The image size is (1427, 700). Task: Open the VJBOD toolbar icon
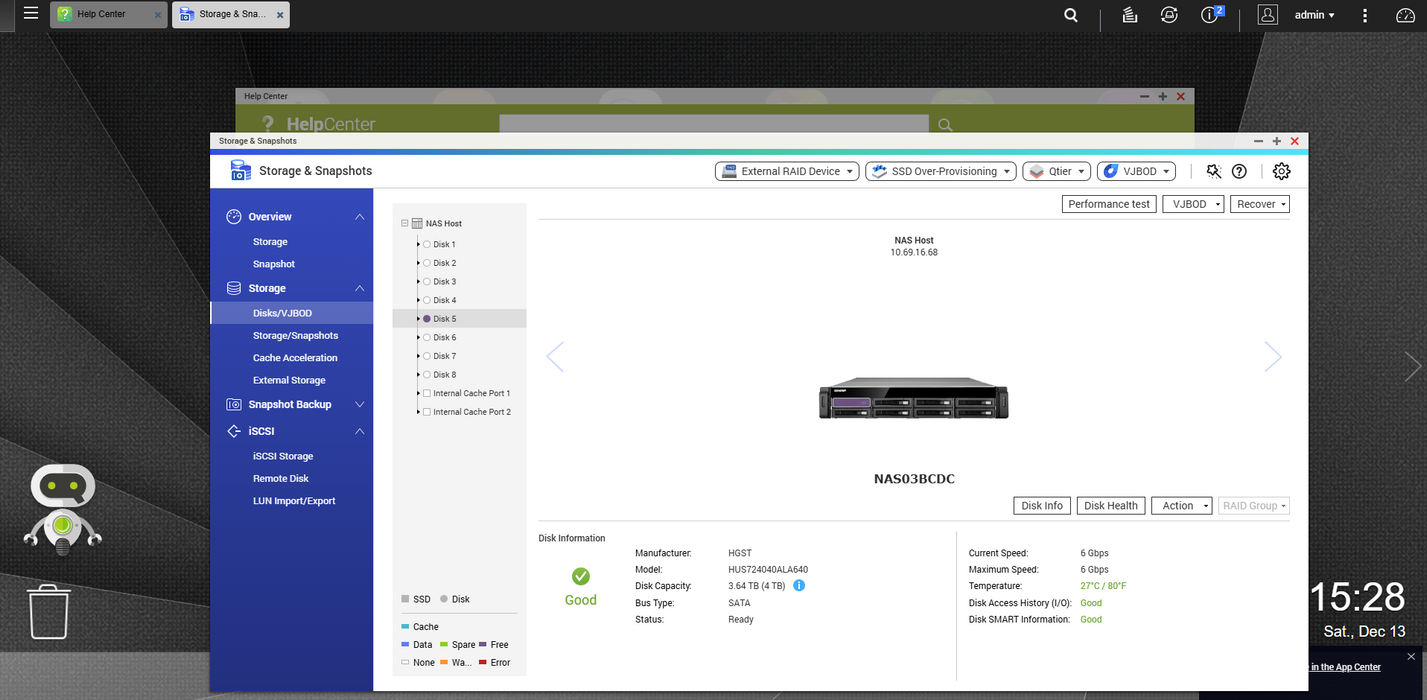(x=1135, y=171)
